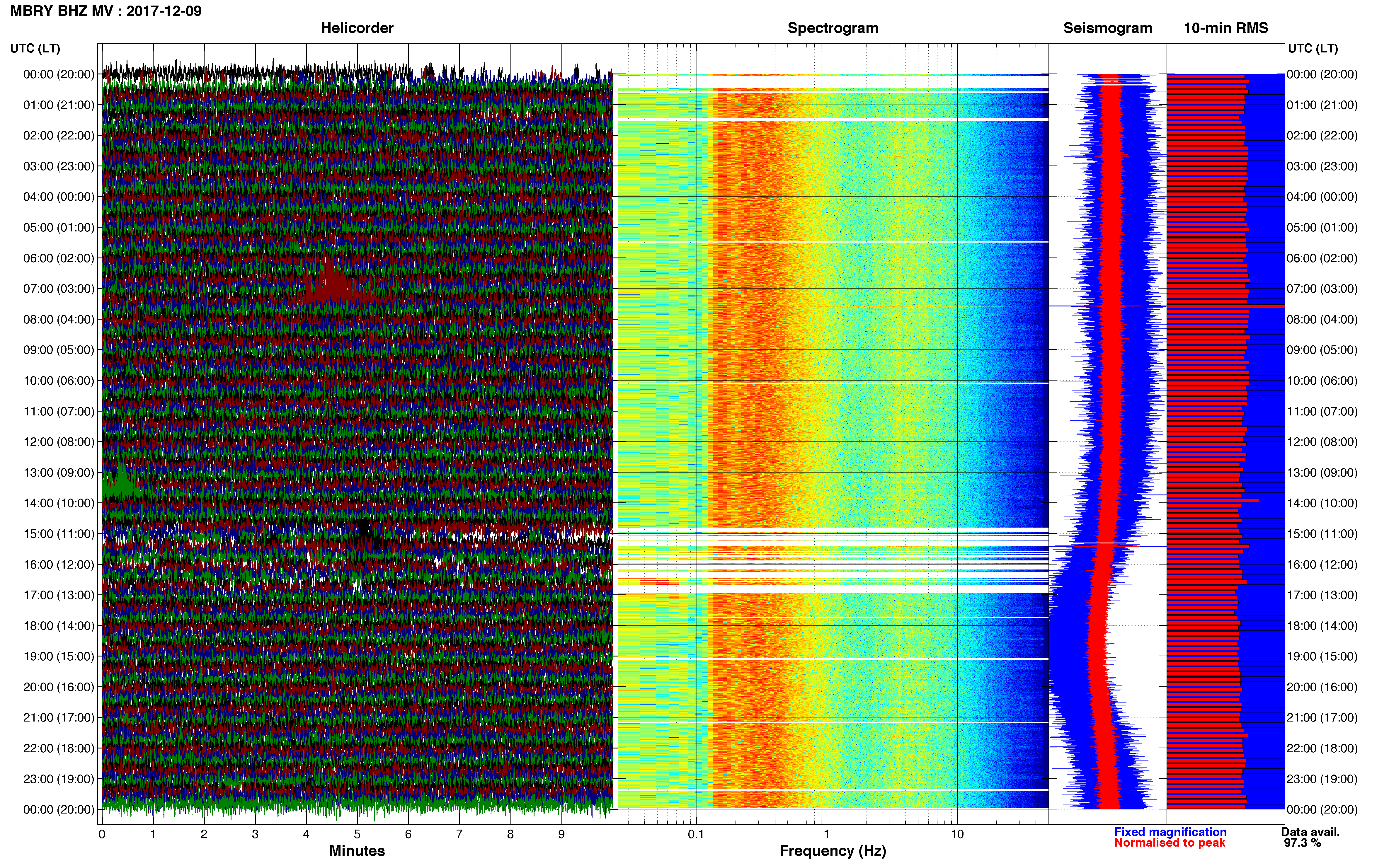
Task: Click the red "Normalised to peak" legend text
Action: [1170, 843]
